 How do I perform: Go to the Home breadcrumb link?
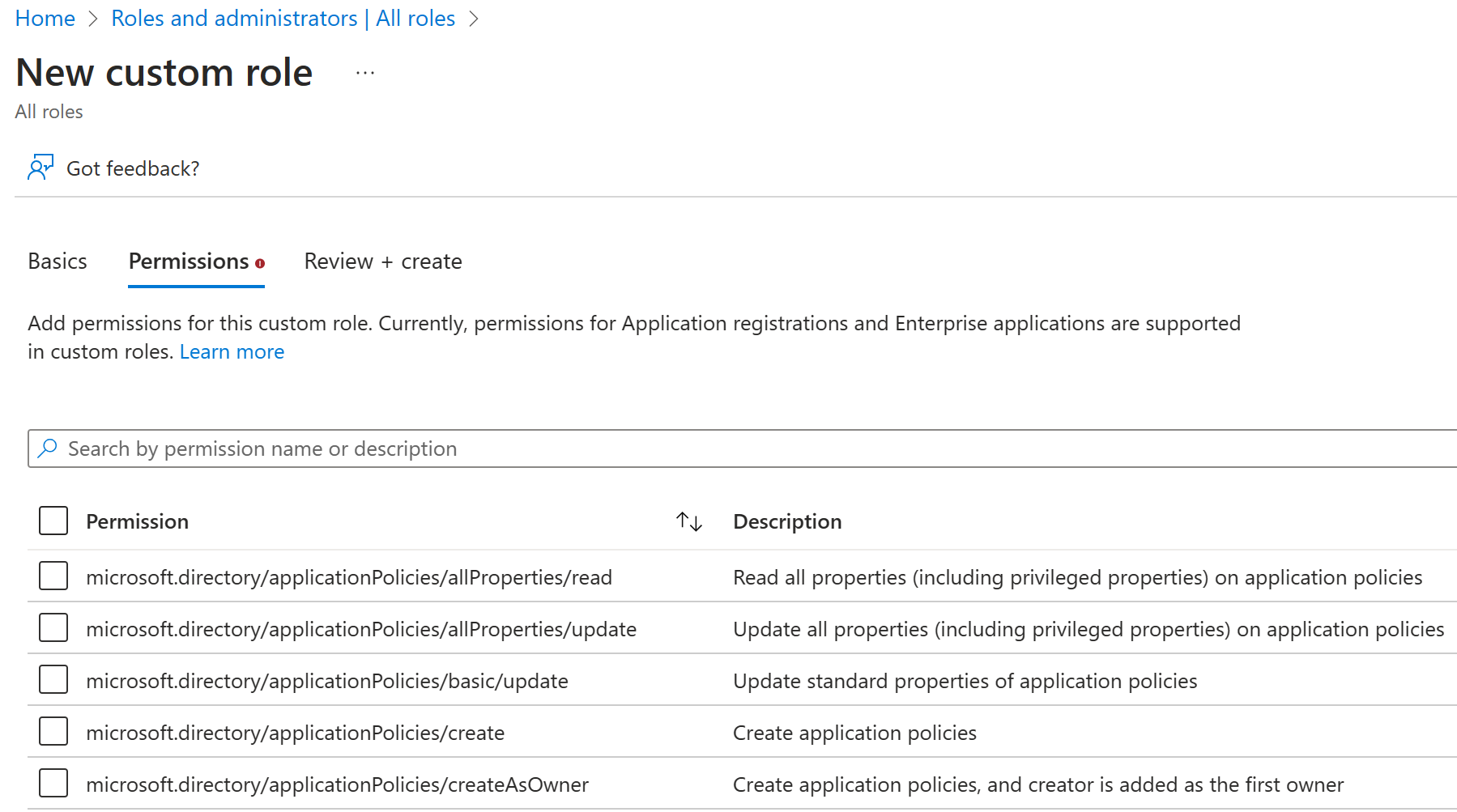[x=45, y=19]
